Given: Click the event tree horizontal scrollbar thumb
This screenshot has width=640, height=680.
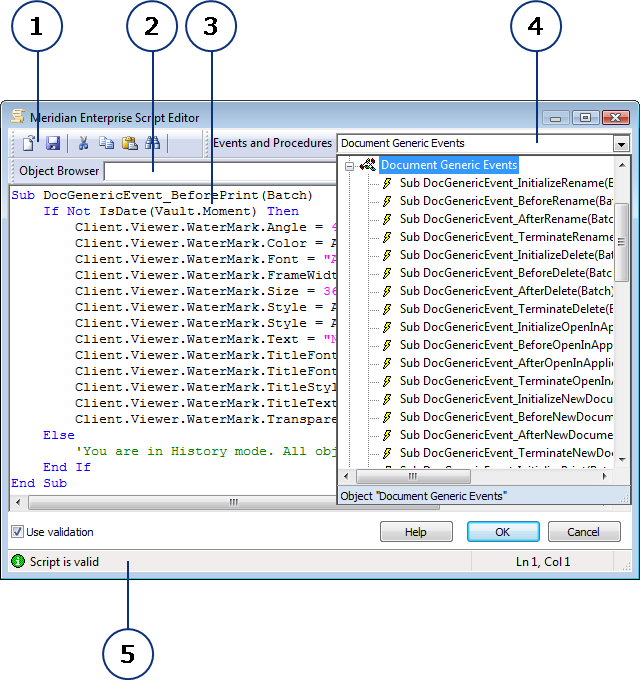Looking at the screenshot, I should 413,477.
